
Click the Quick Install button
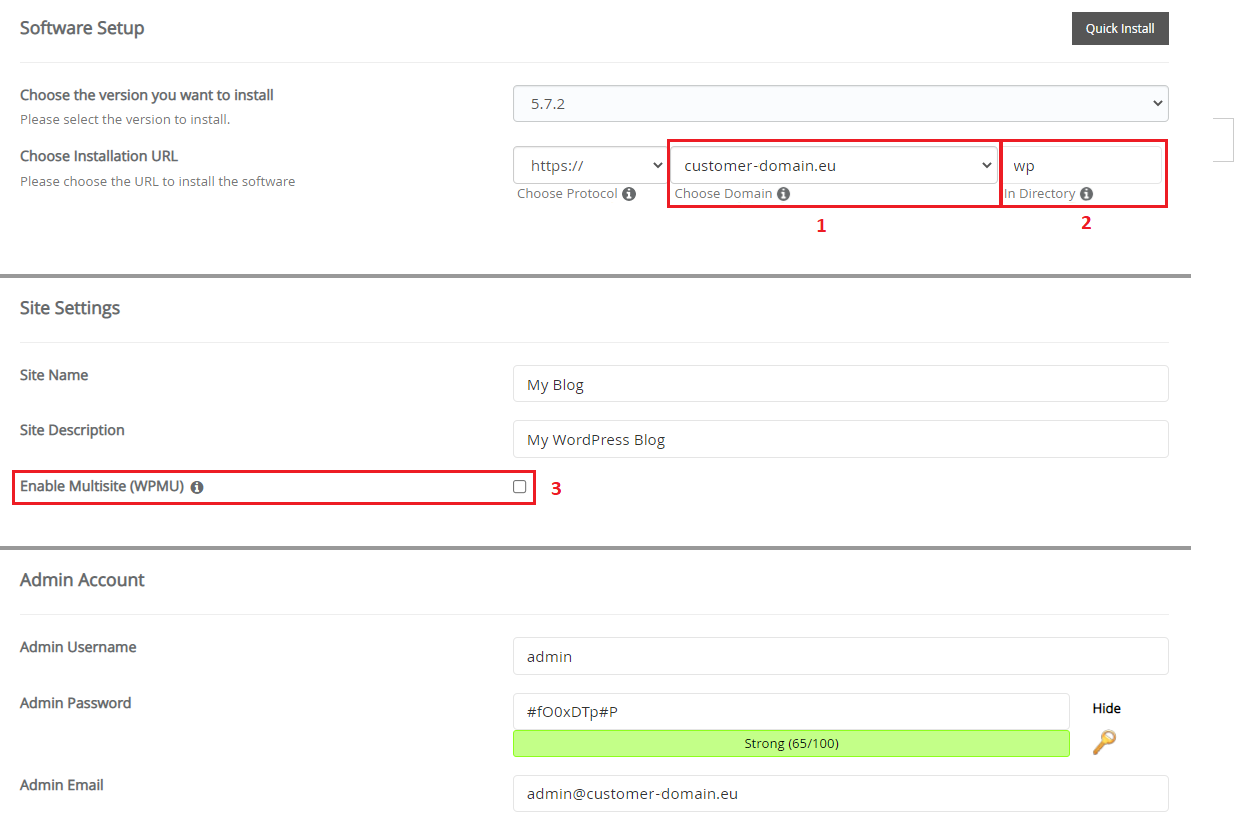pos(1119,29)
